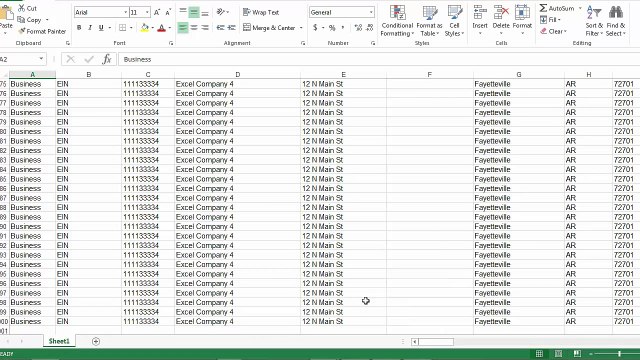Toggle bold formatting
640x360 pixels.
79,28
